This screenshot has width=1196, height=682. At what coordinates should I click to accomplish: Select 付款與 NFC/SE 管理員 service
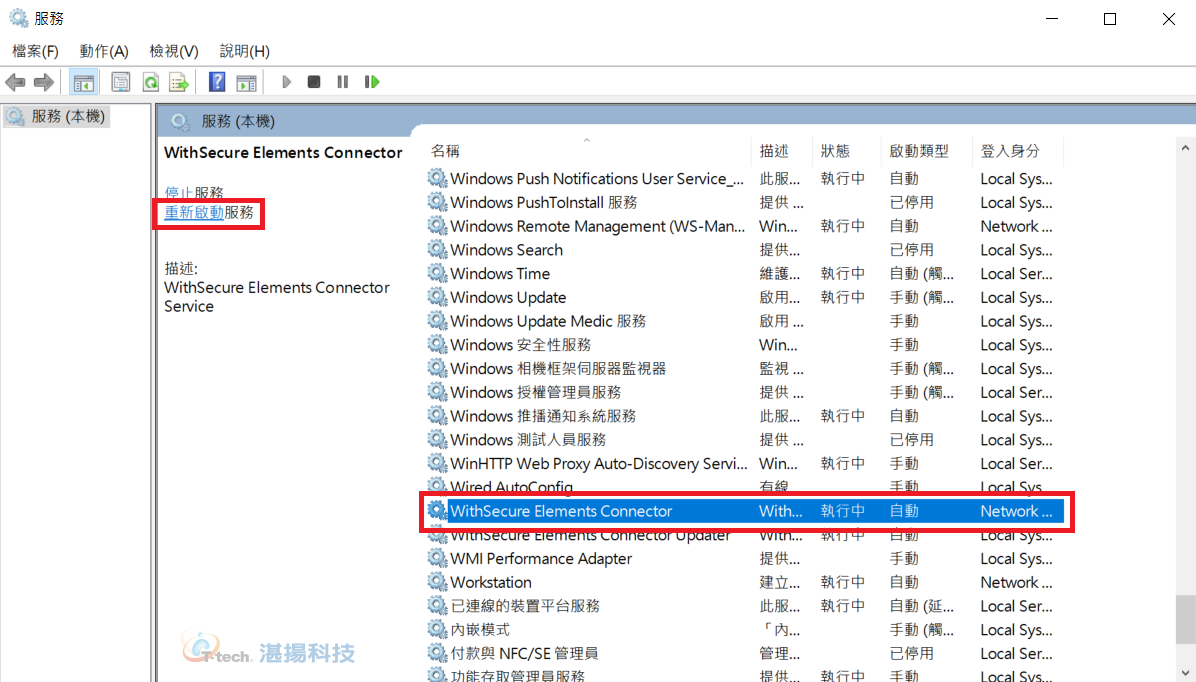click(744, 653)
